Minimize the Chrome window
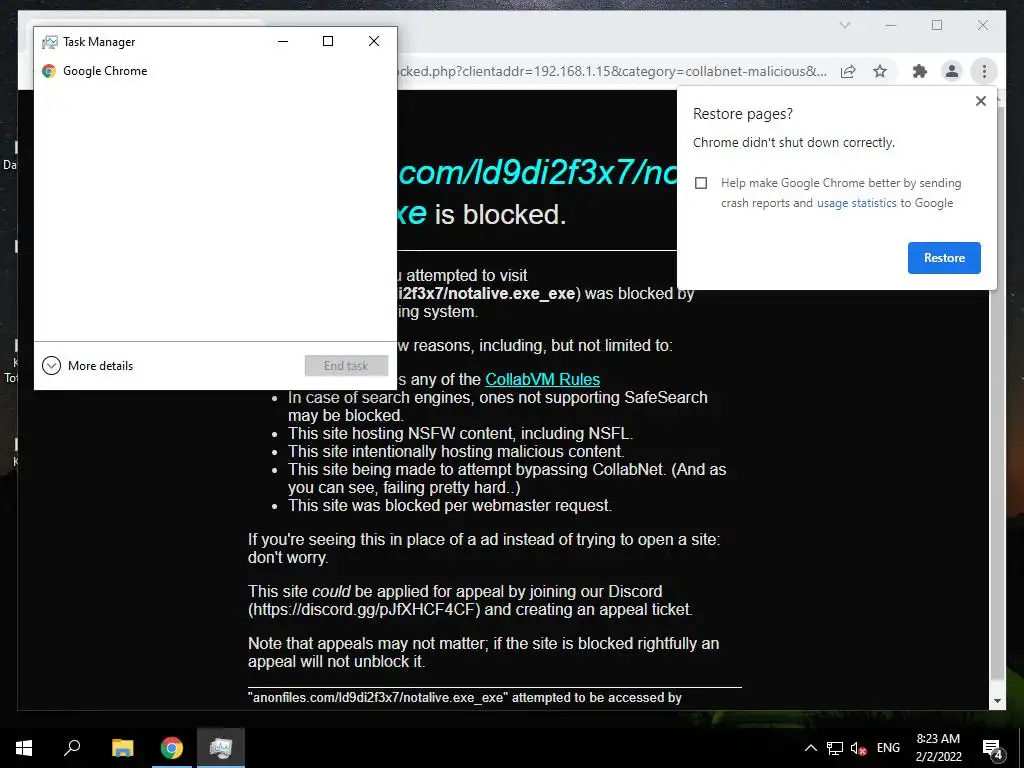The width and height of the screenshot is (1024, 768). [891, 25]
